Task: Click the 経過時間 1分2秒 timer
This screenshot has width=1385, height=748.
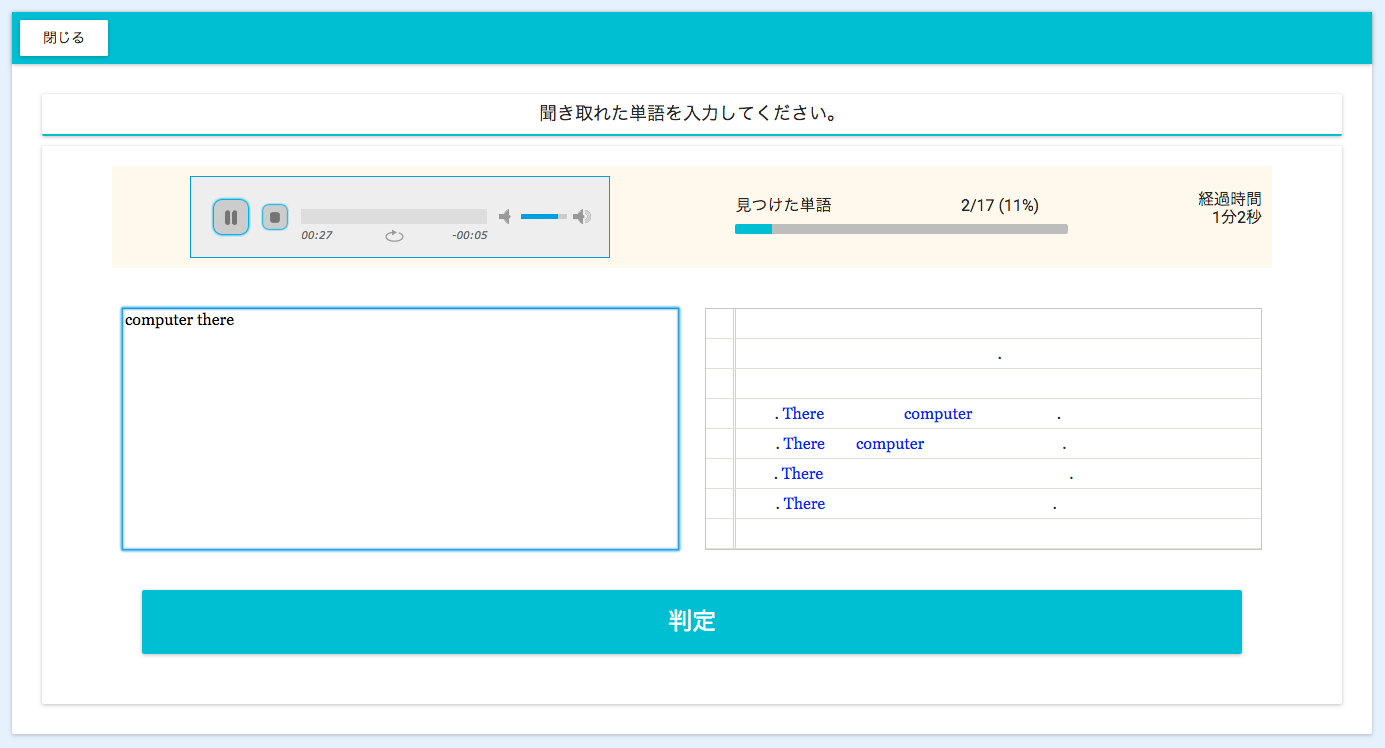Action: pyautogui.click(x=1230, y=207)
